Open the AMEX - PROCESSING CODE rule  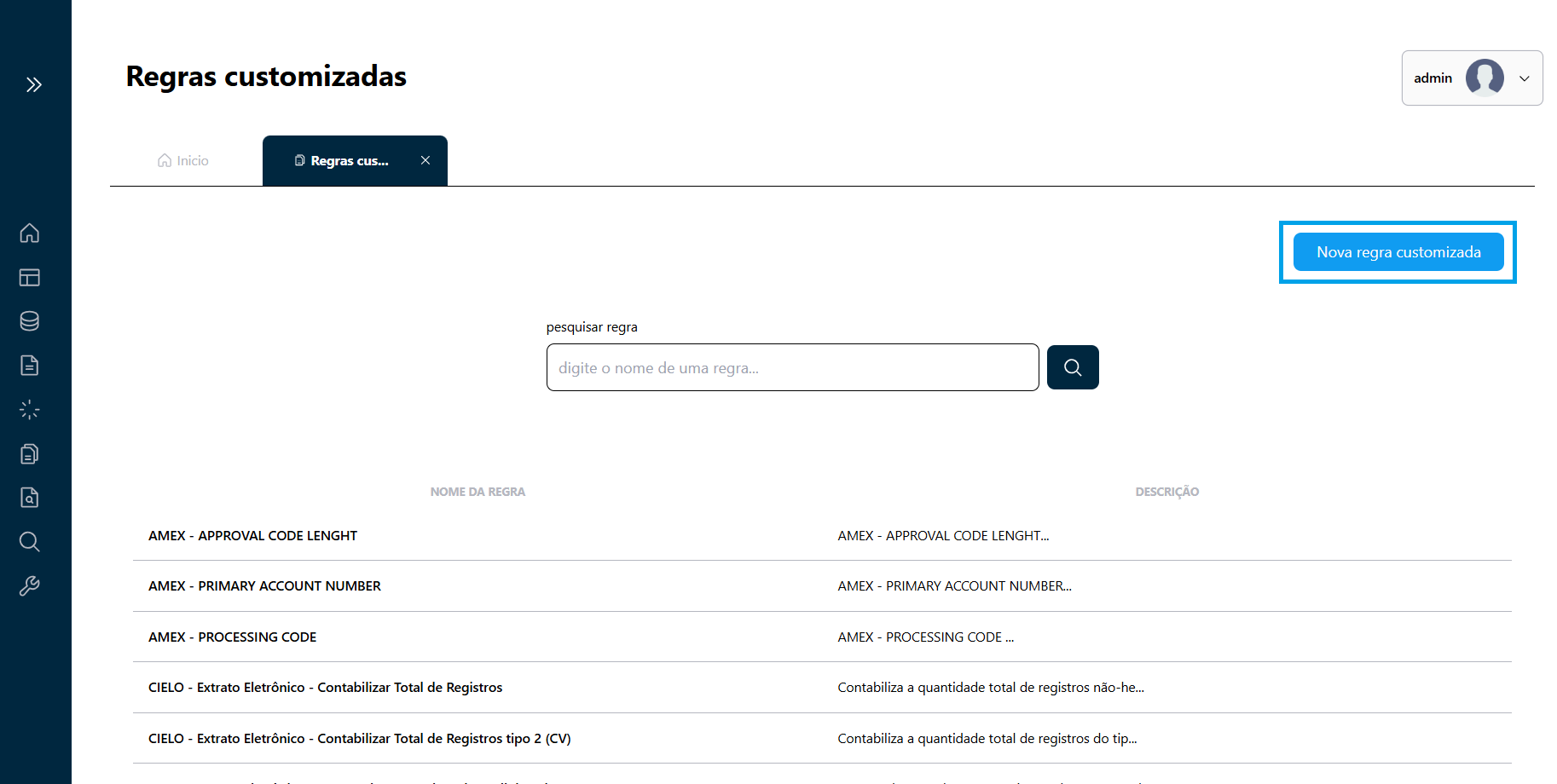click(x=232, y=637)
